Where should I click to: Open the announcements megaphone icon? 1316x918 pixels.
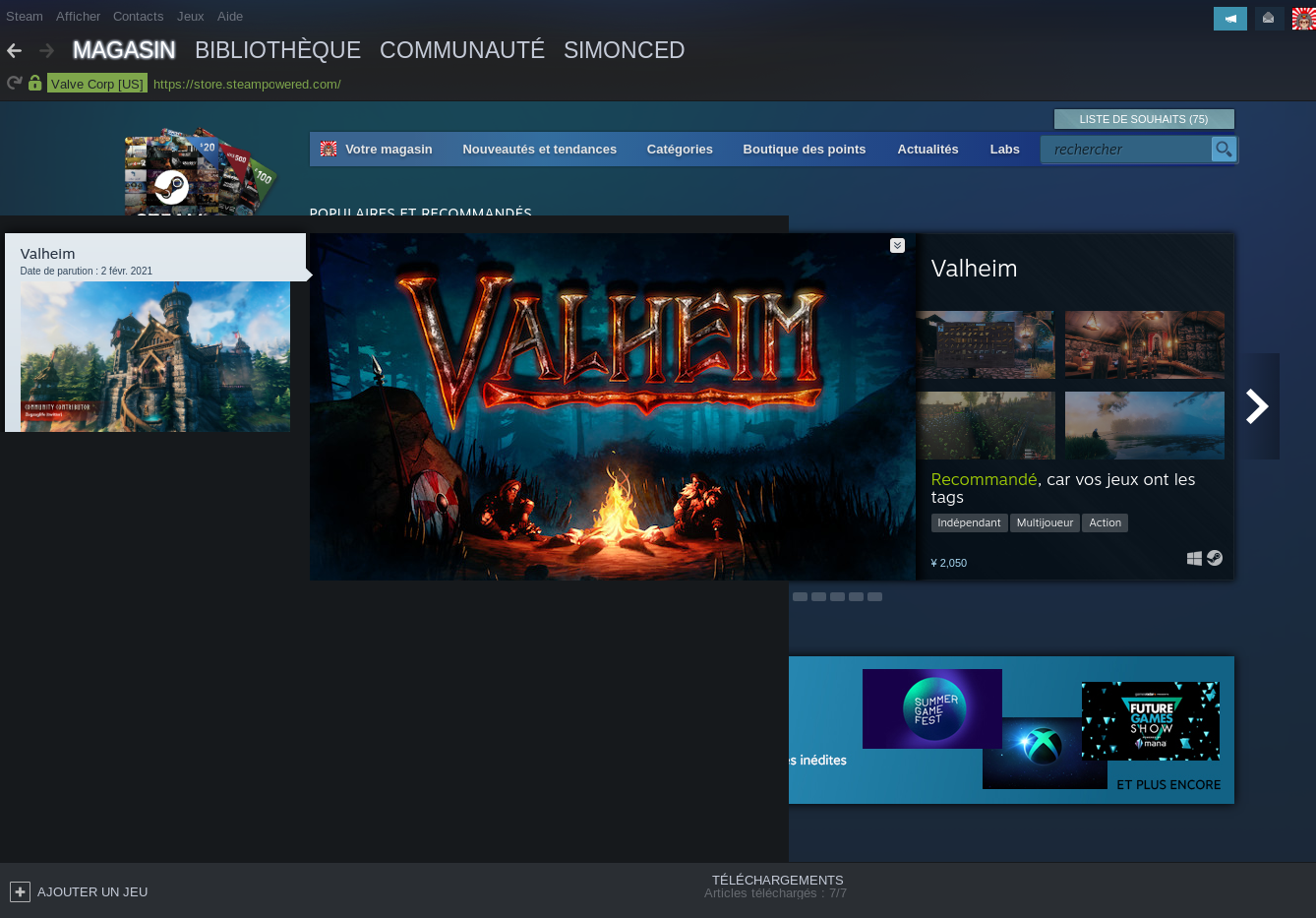point(1230,18)
